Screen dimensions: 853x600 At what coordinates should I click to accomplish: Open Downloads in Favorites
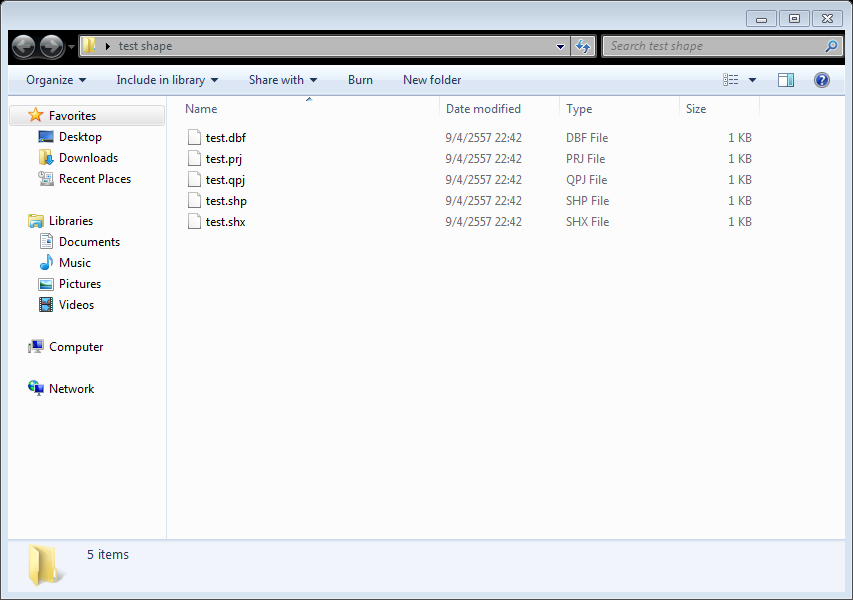[x=88, y=158]
